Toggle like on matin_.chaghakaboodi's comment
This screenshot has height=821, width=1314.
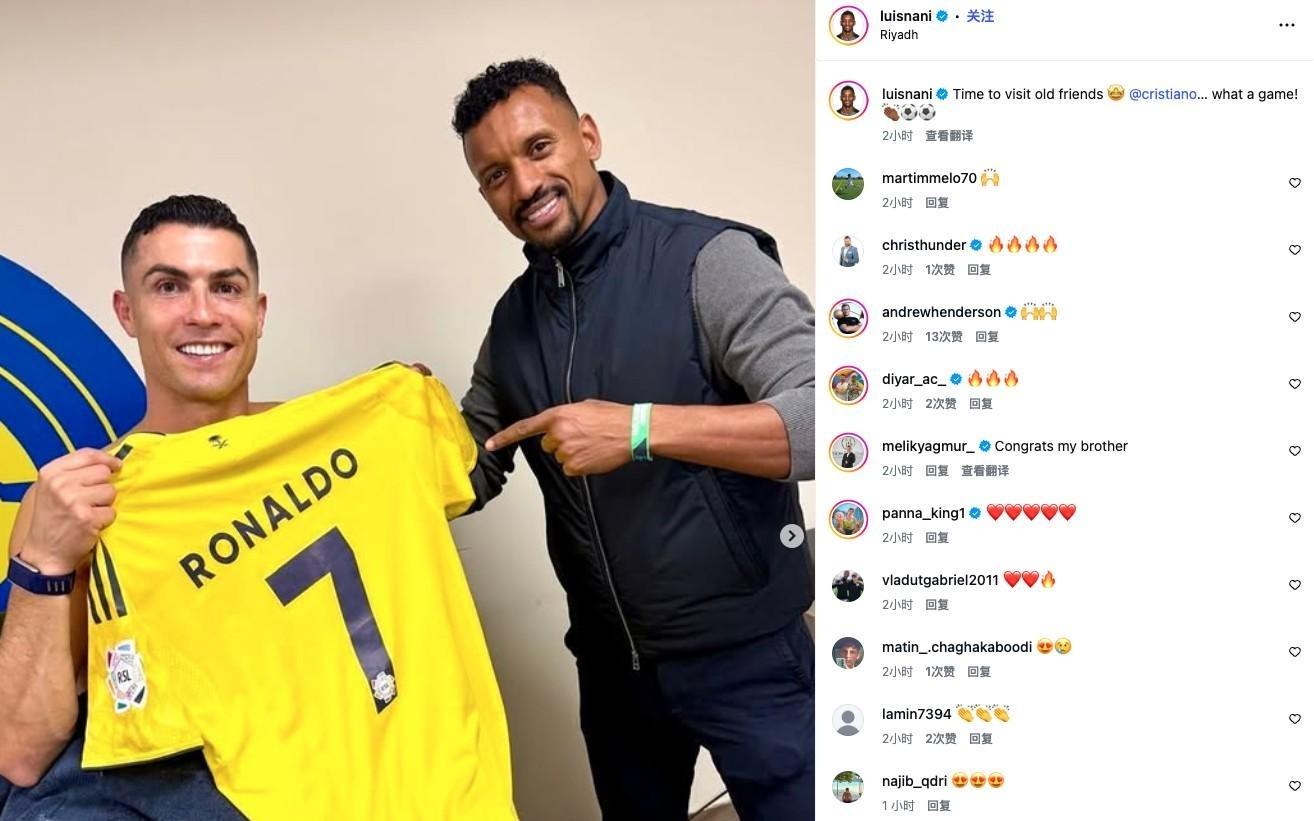(x=1294, y=652)
